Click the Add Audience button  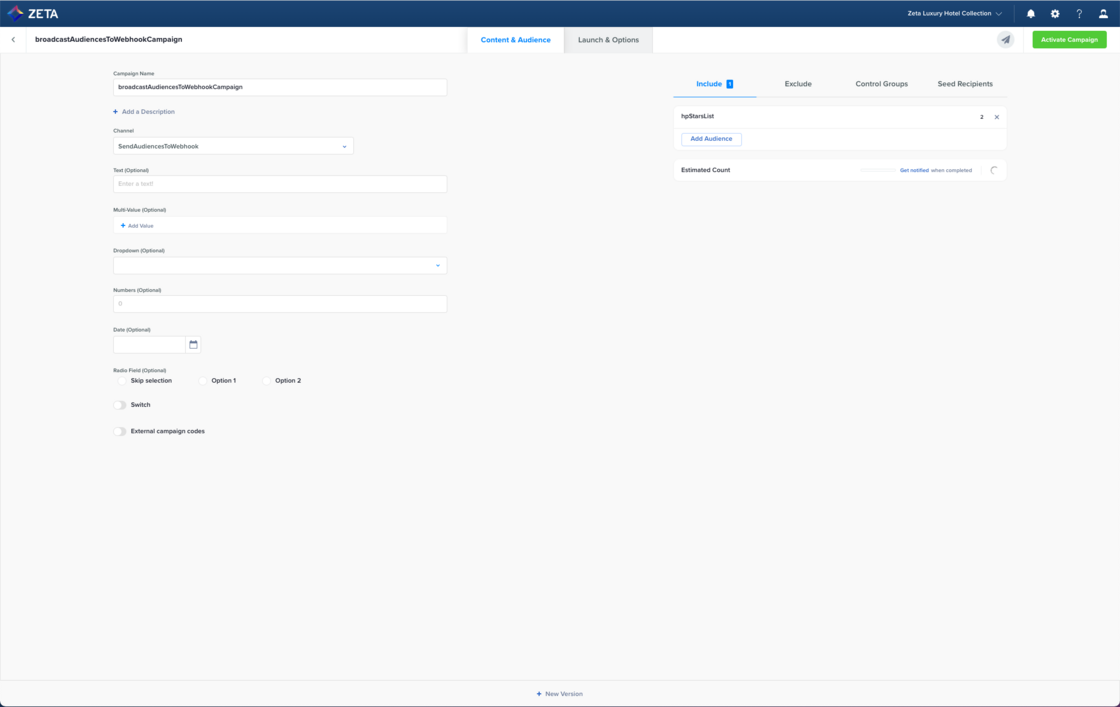(711, 139)
